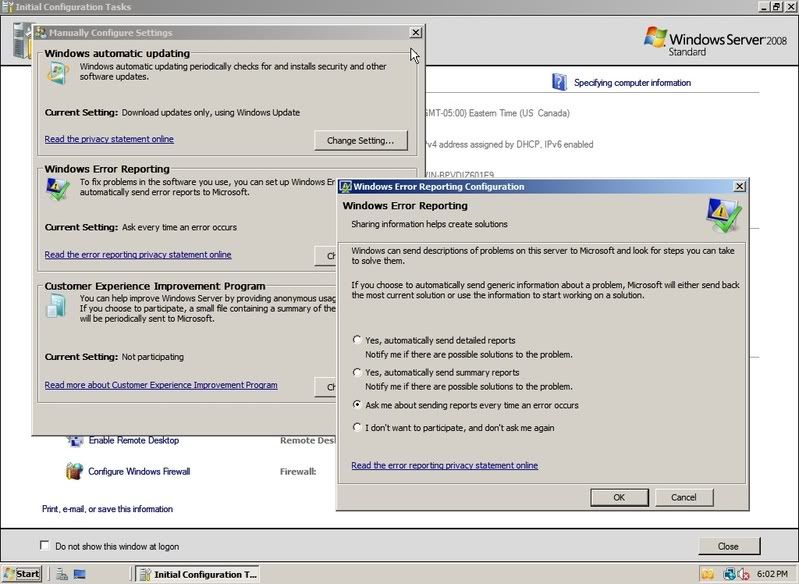
Task: Open the Start menu
Action: click(x=22, y=574)
